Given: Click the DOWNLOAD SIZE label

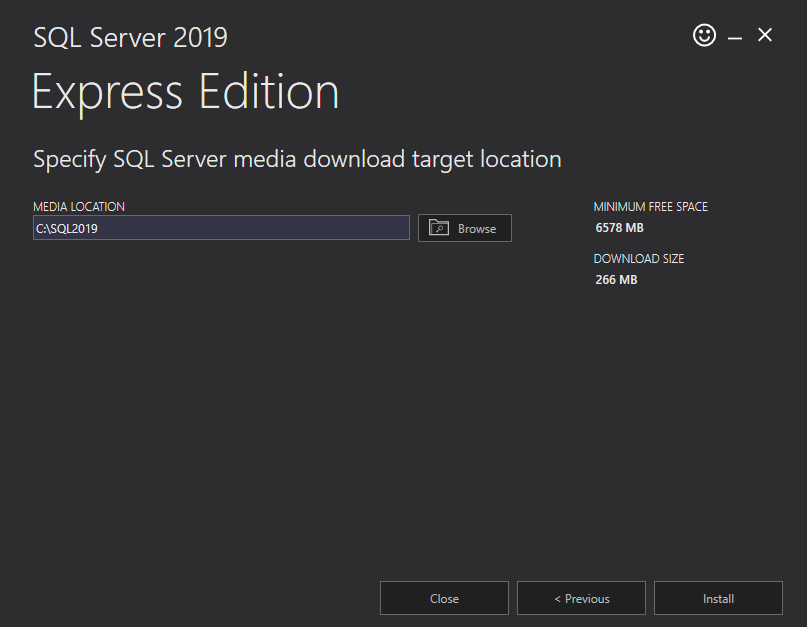Looking at the screenshot, I should pyautogui.click(x=639, y=258).
